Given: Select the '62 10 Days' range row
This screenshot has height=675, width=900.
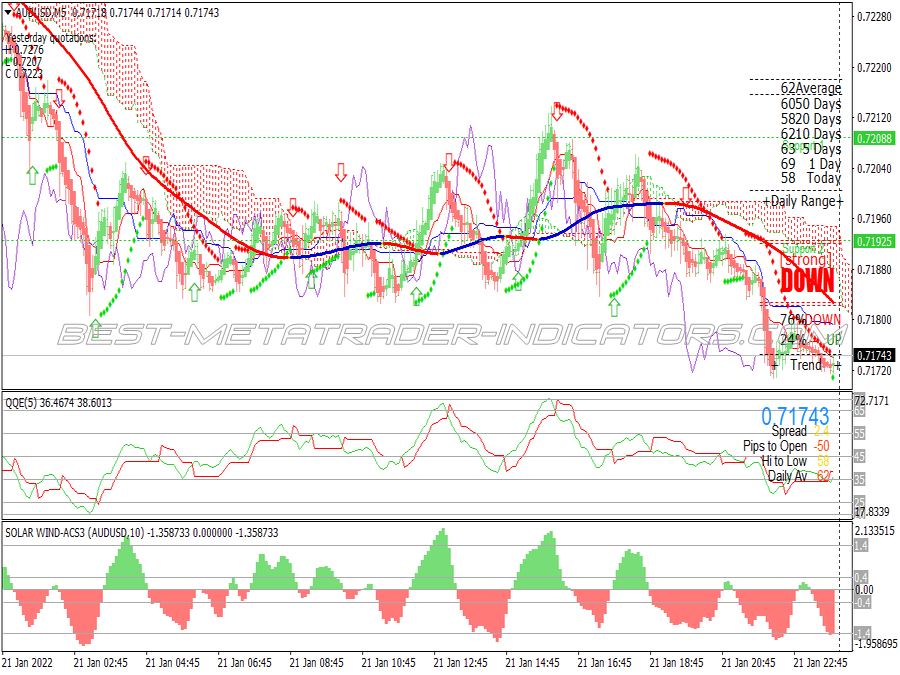Looking at the screenshot, I should [810, 133].
